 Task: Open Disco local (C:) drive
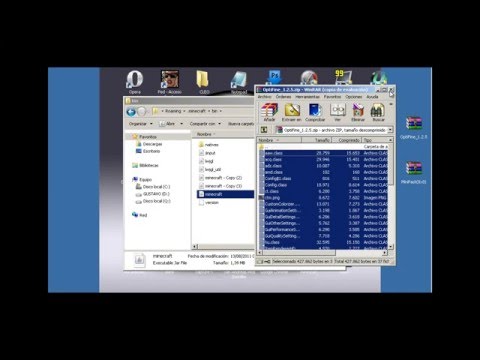153,187
